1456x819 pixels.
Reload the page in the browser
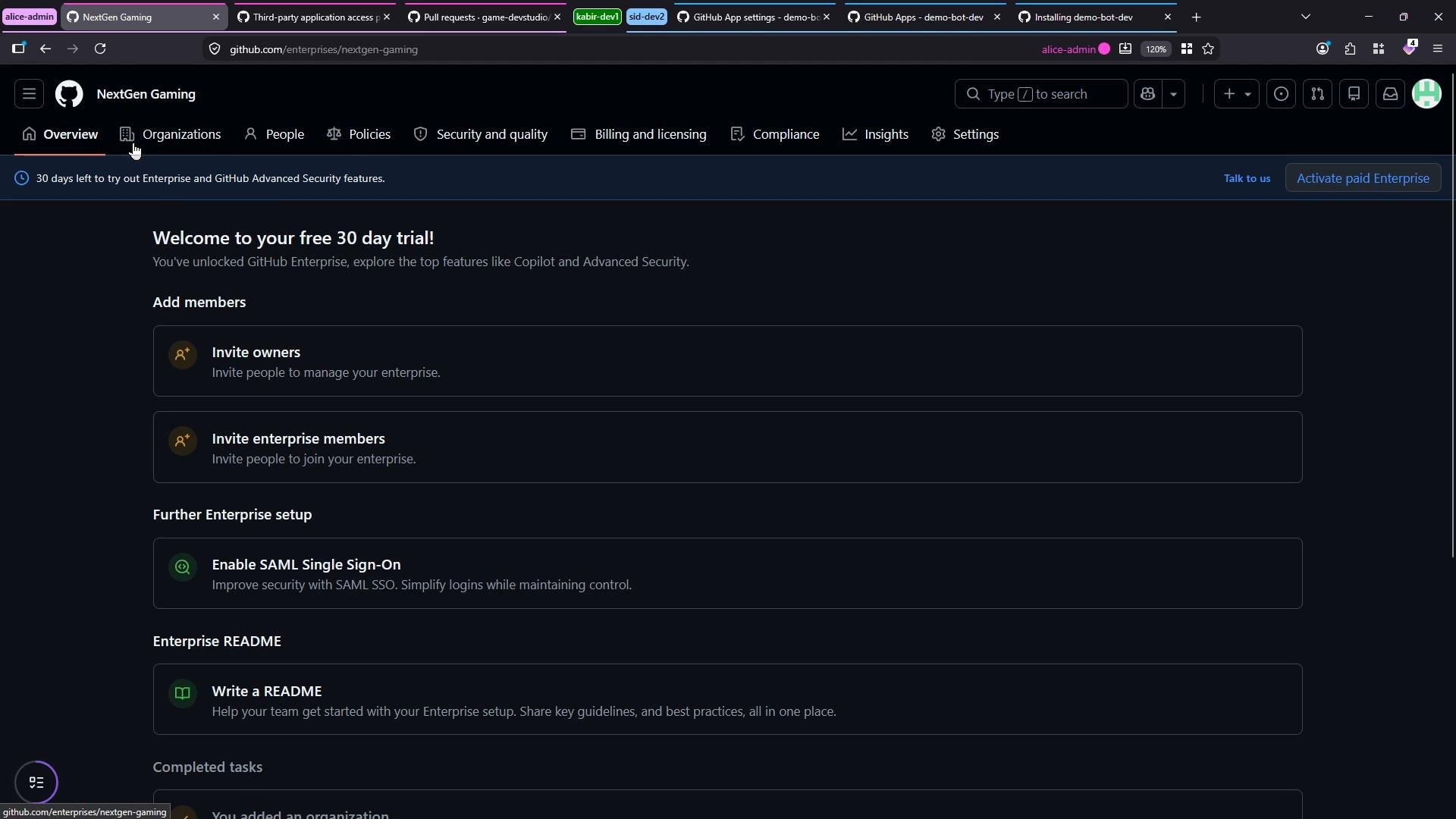100,49
